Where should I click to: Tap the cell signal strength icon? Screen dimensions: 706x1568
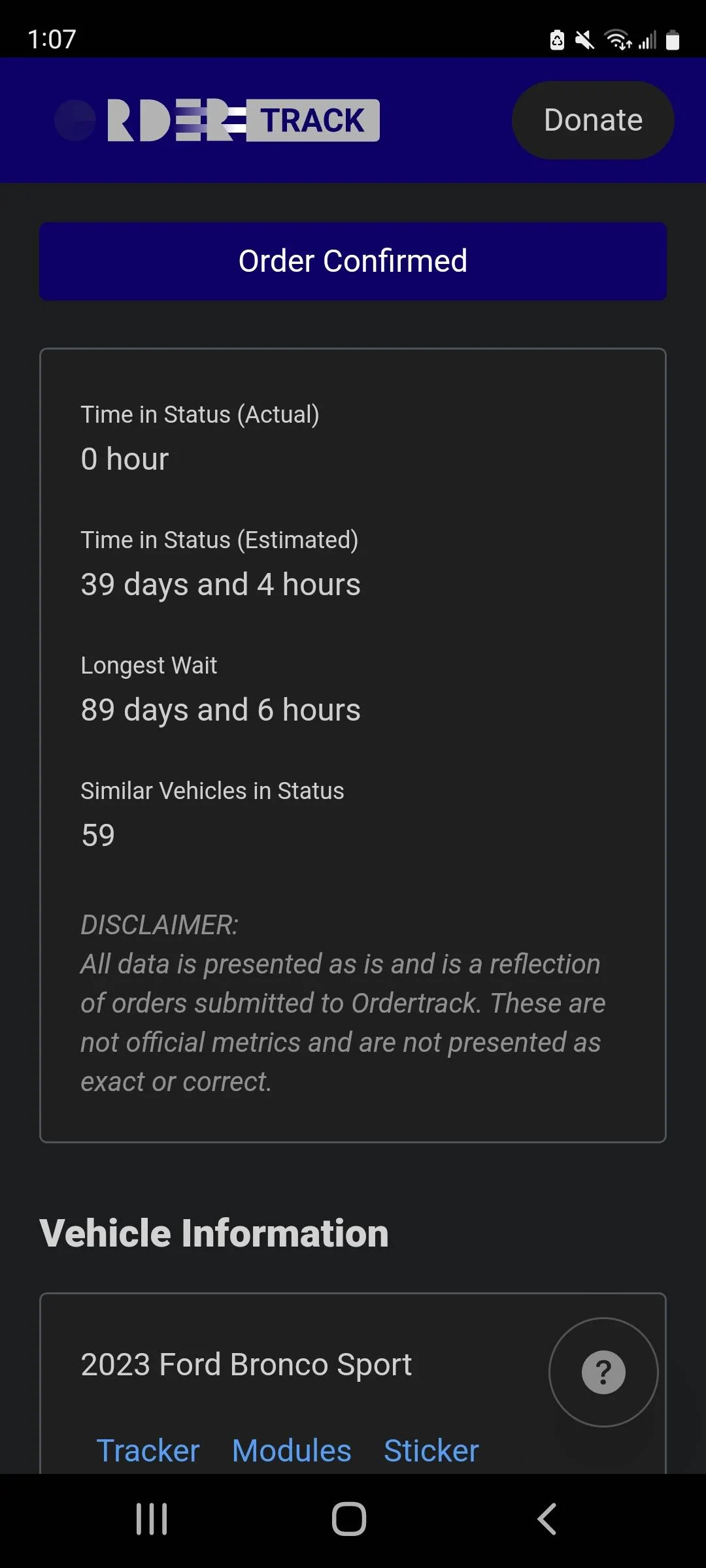(647, 41)
